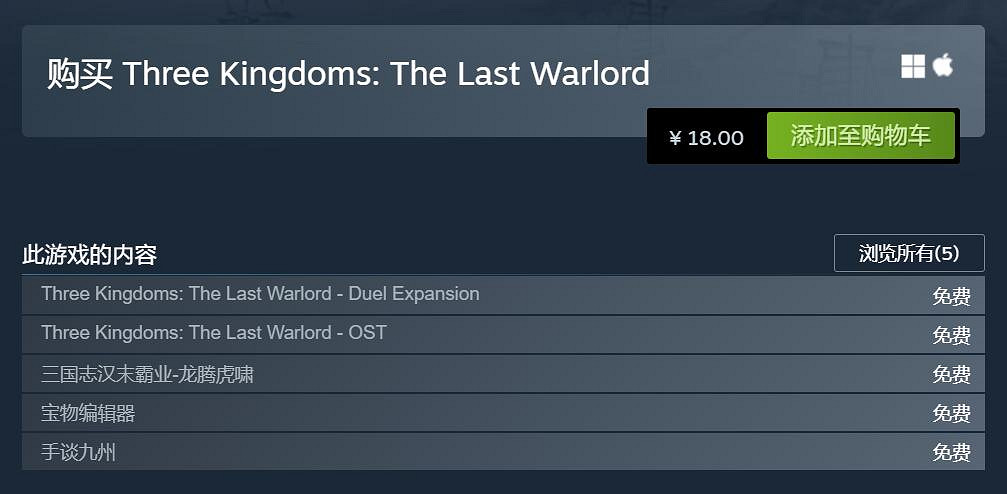
Task: Click 免费 price beside the OST row
Action: 951,335
